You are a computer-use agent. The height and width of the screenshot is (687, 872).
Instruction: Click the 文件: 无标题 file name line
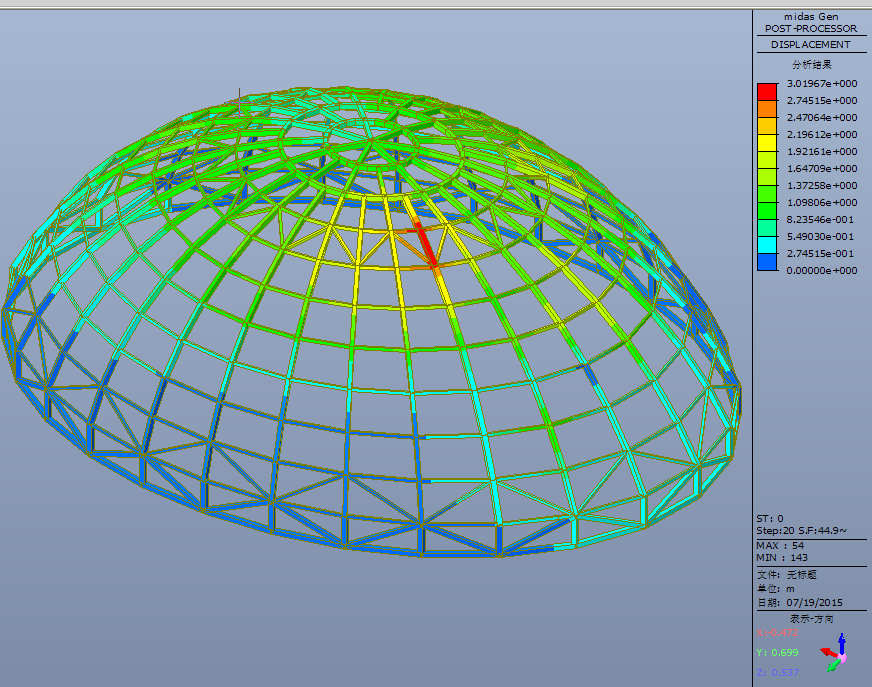pyautogui.click(x=787, y=575)
